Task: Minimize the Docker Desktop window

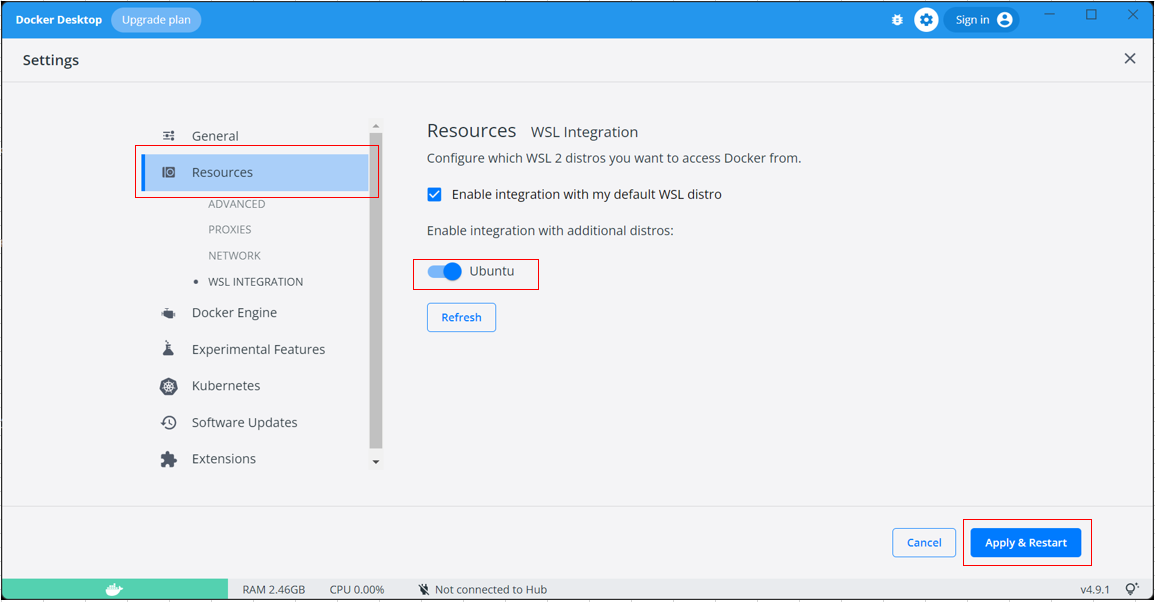Action: (x=1050, y=15)
